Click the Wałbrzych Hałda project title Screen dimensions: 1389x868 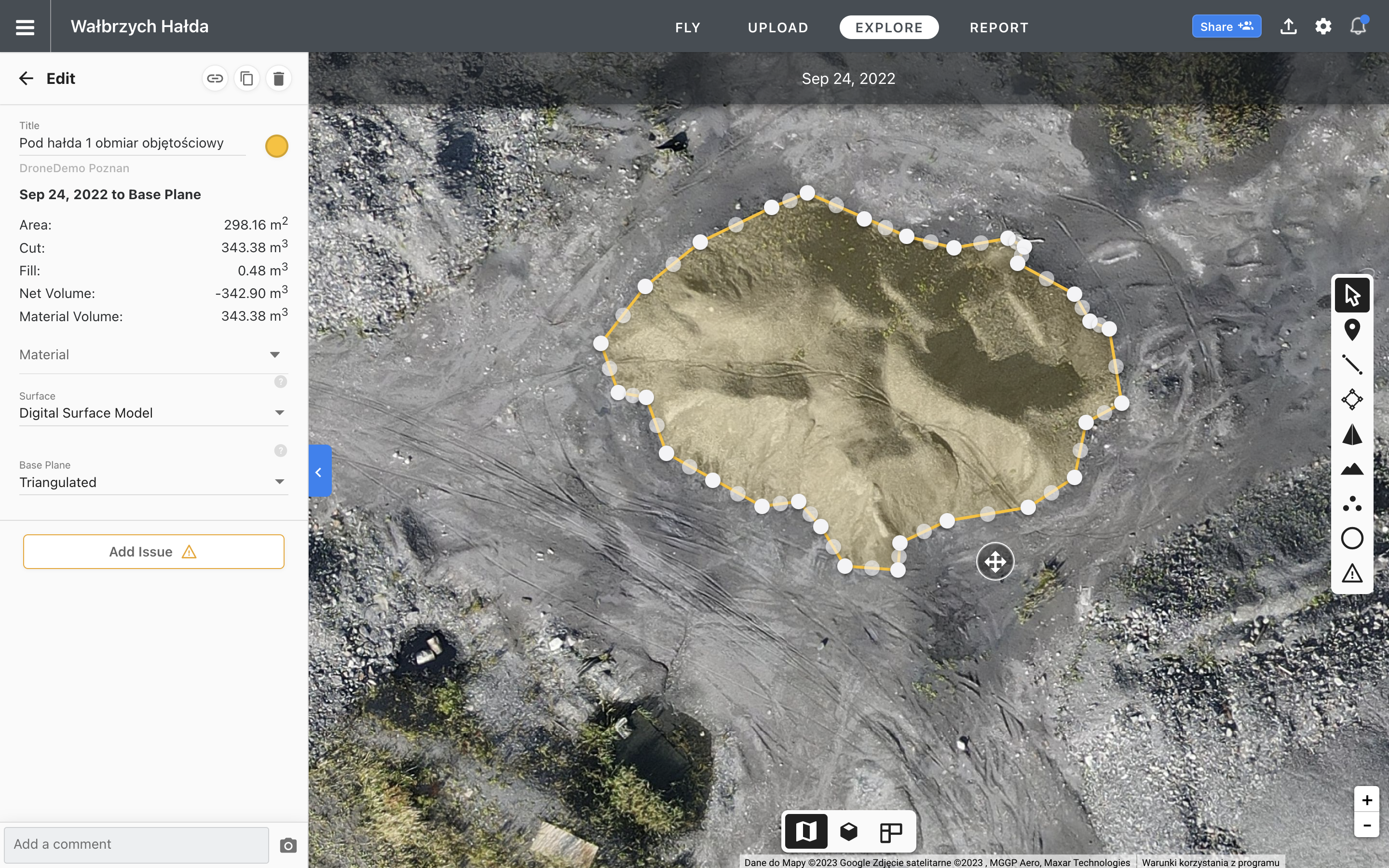coord(139,27)
